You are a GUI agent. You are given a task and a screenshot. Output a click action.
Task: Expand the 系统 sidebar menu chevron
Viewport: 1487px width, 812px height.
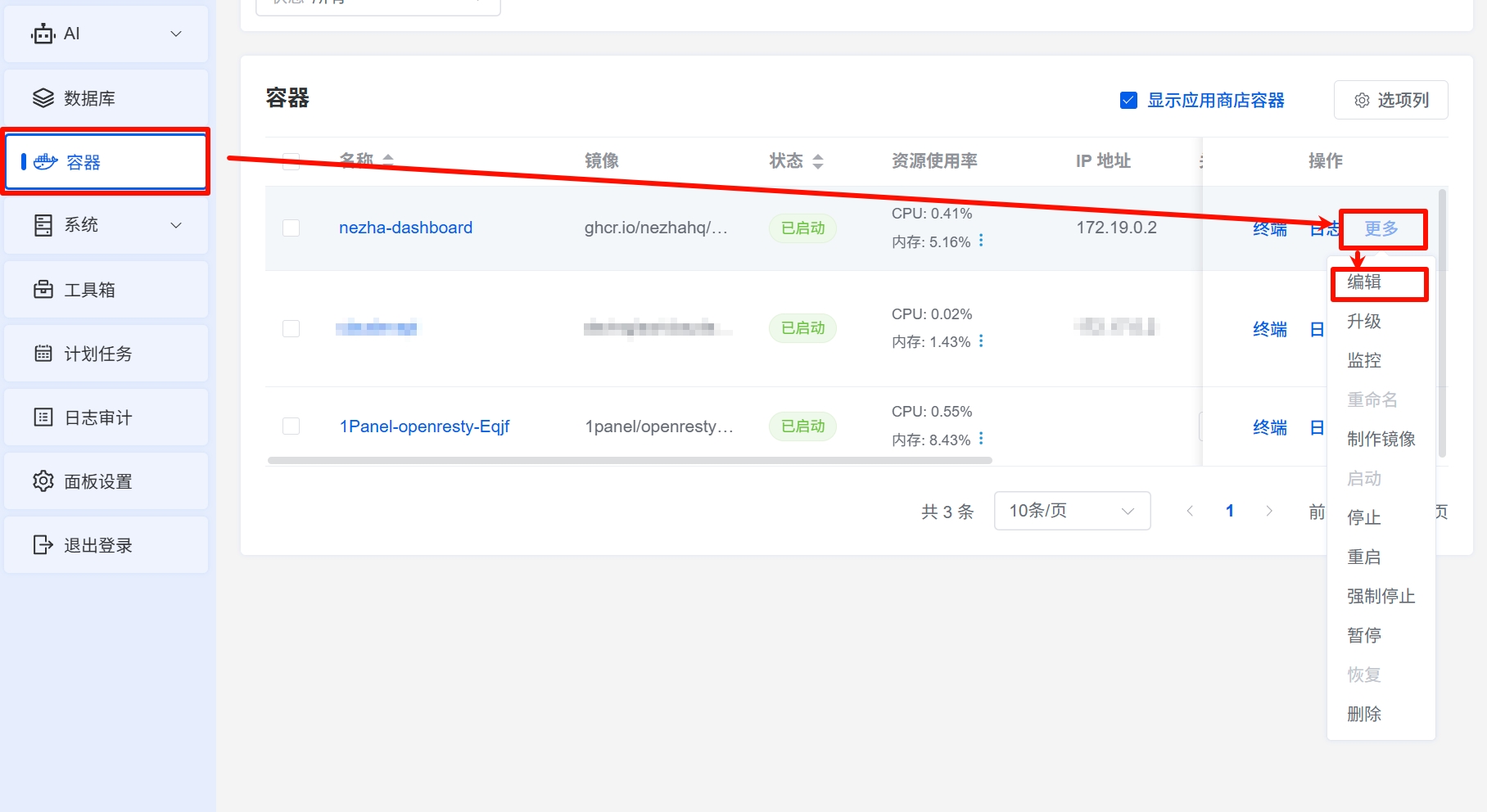coord(176,225)
